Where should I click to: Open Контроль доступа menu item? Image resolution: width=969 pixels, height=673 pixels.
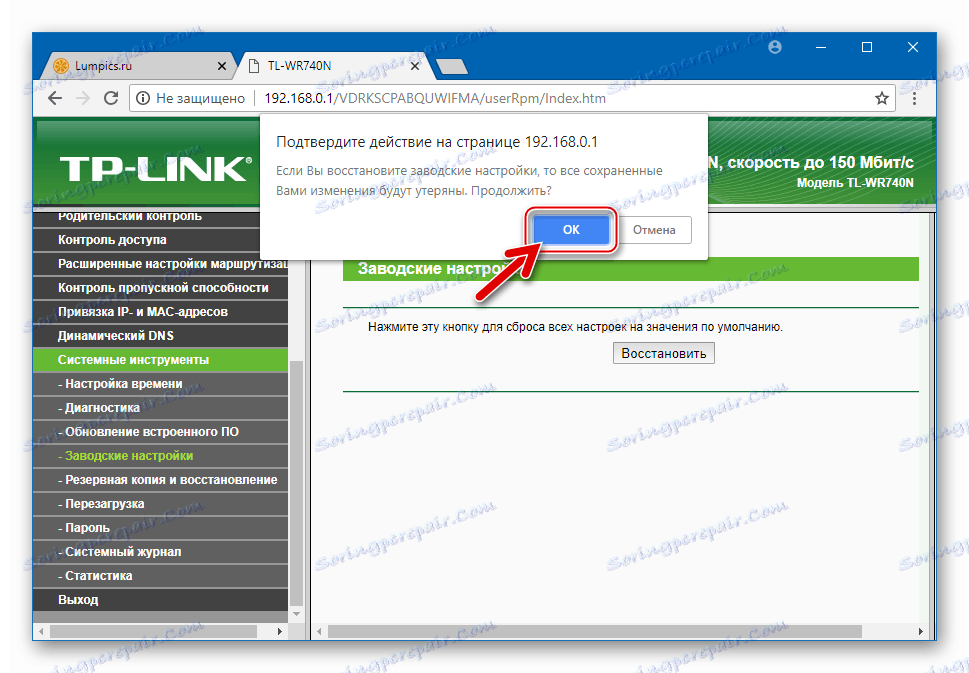161,240
